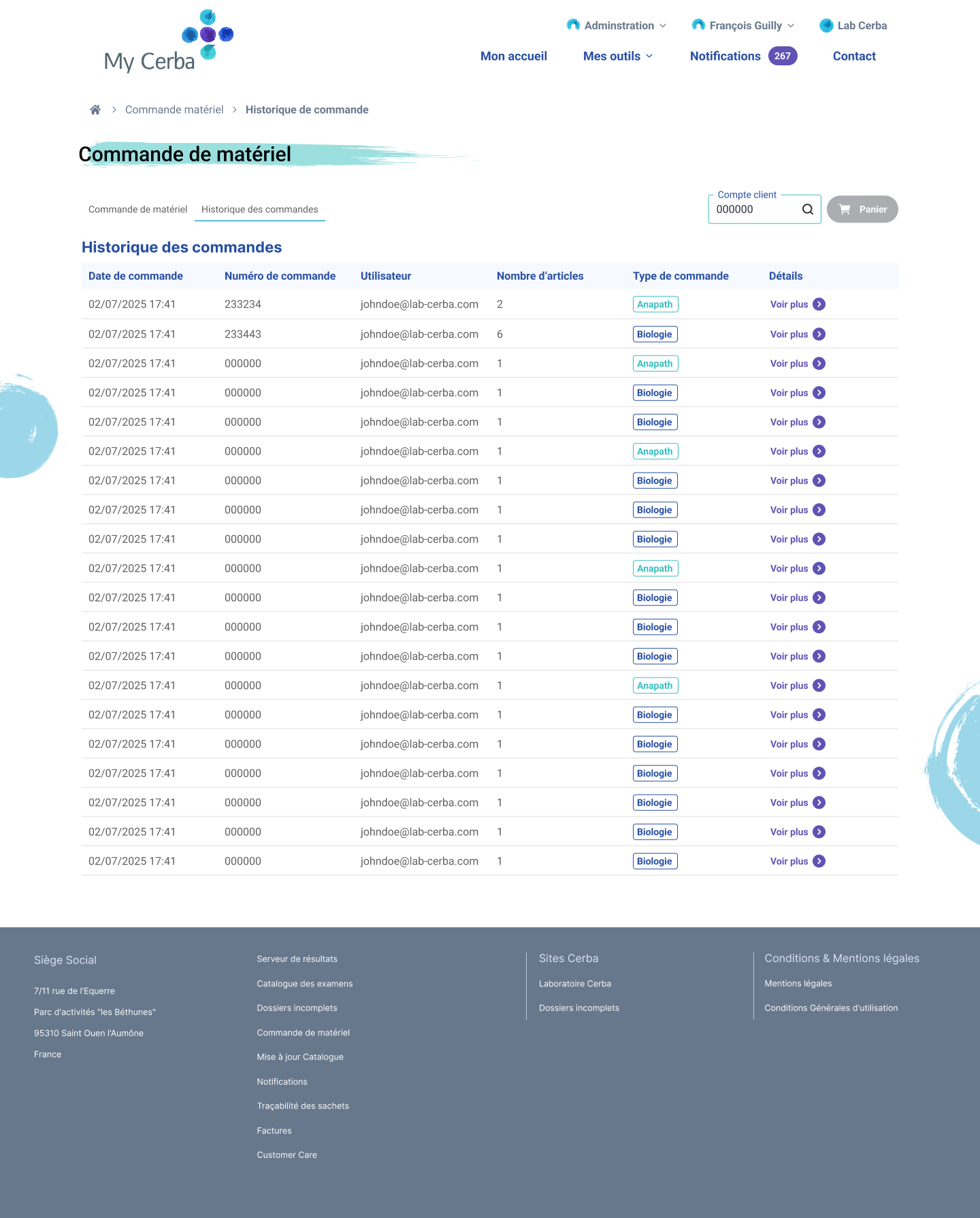Screen dimensions: 980x1218
Task: Open the Contact page
Action: tap(854, 56)
